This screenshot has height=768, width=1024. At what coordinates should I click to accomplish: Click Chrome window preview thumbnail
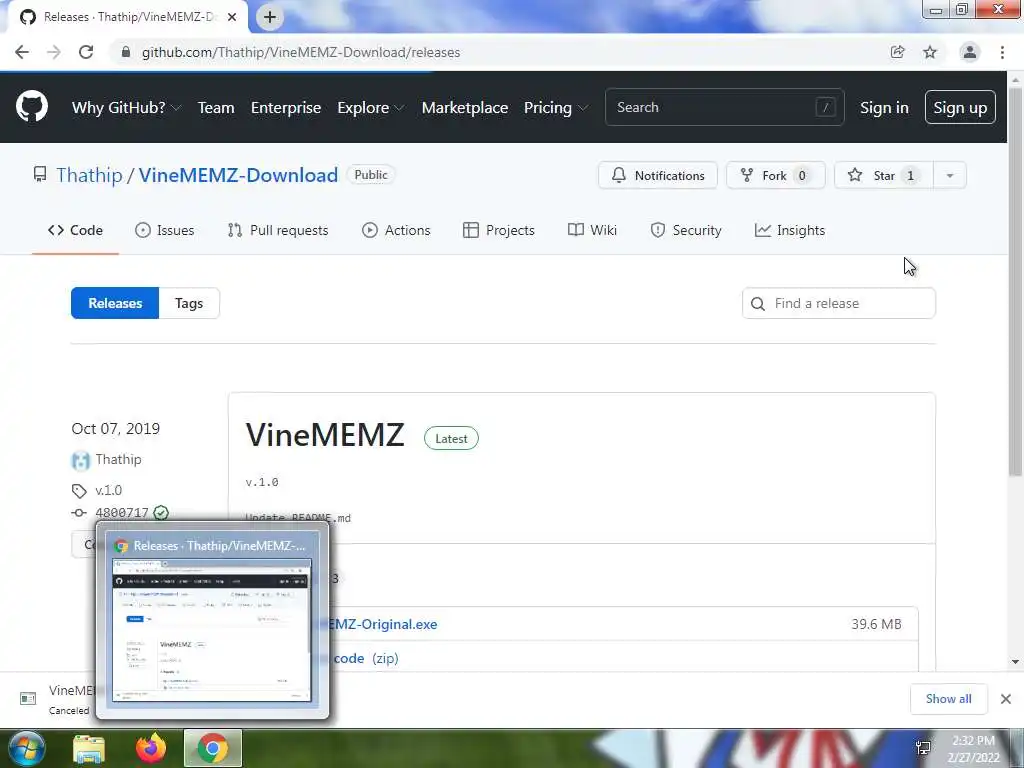pyautogui.click(x=212, y=630)
